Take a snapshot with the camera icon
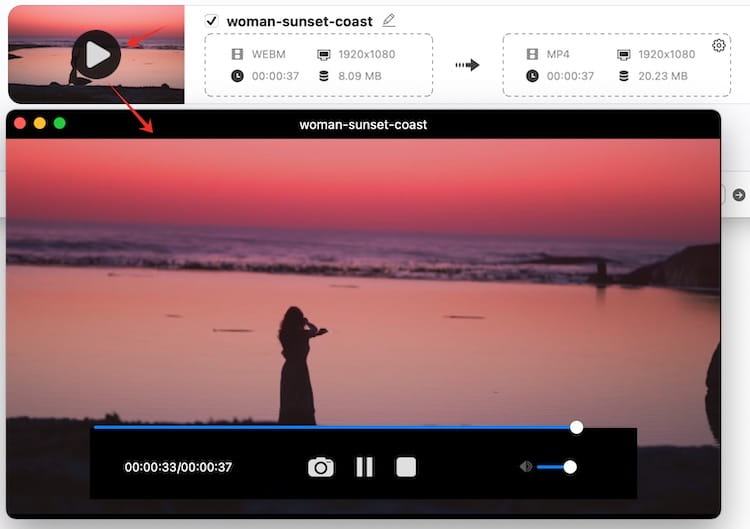Image resolution: width=750 pixels, height=529 pixels. point(320,467)
